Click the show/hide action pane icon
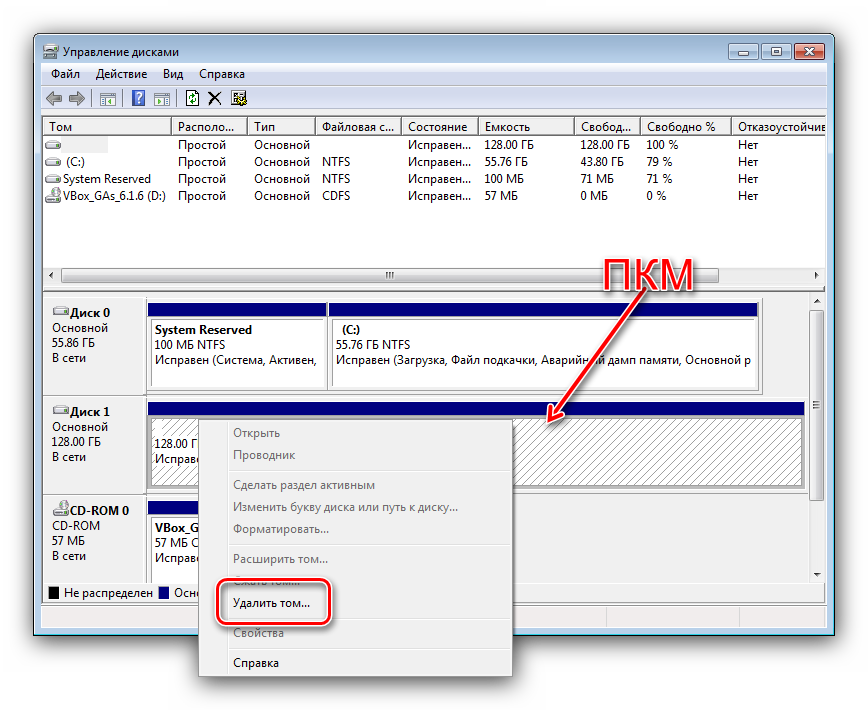Viewport: 868px width, 710px height. (x=160, y=98)
